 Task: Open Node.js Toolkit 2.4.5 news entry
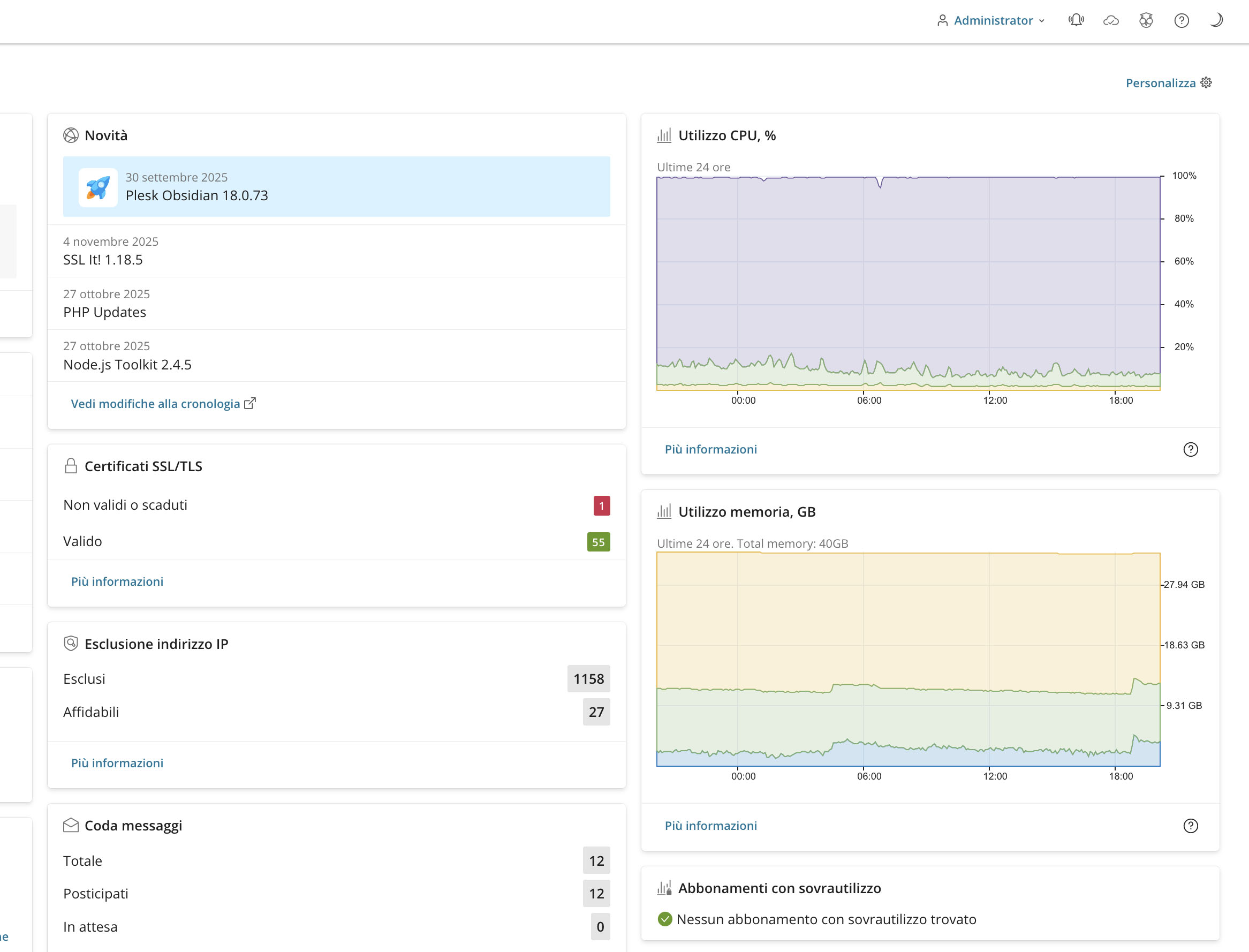[127, 365]
